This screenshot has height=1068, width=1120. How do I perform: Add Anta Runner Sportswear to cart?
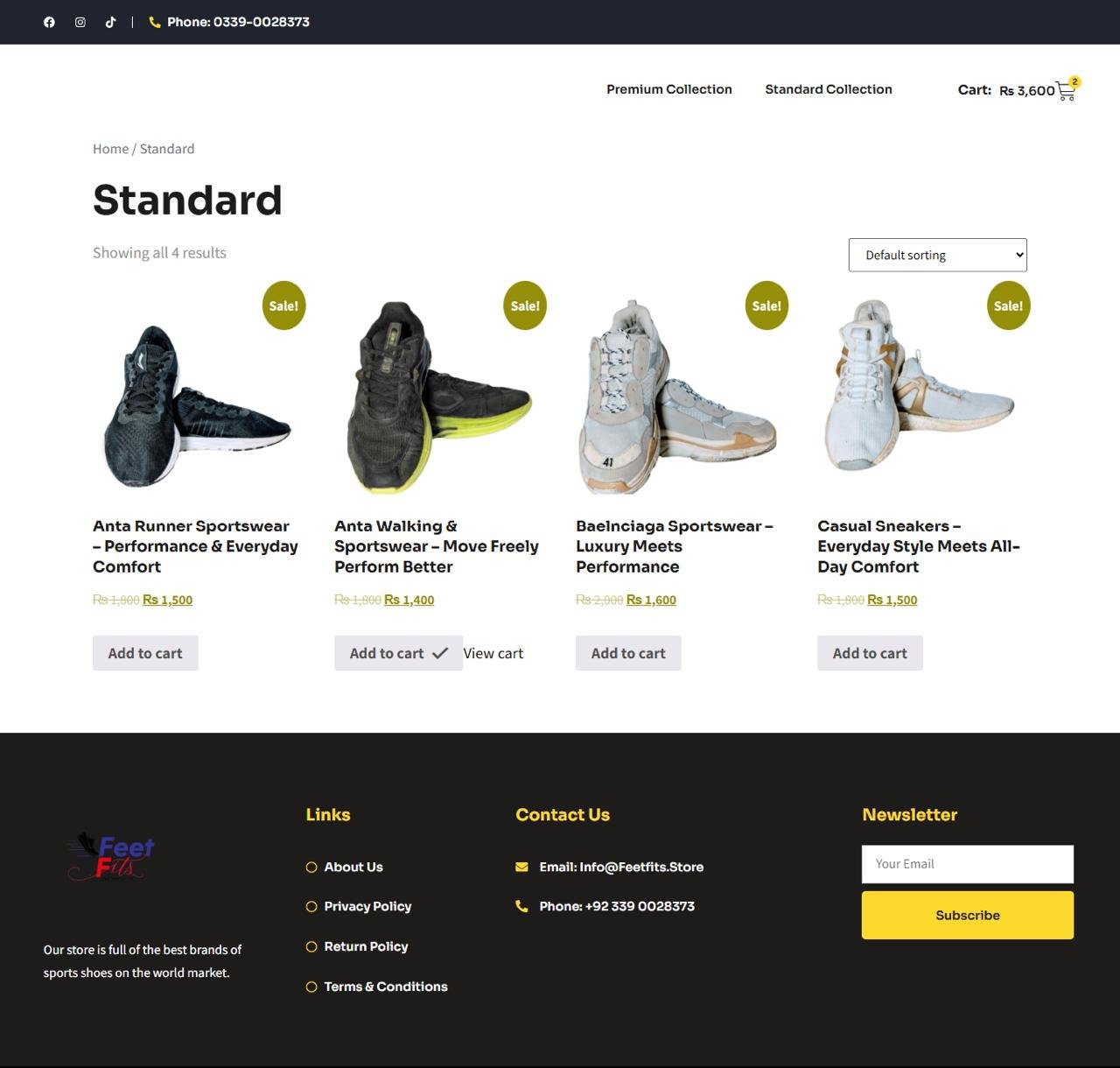pos(145,653)
